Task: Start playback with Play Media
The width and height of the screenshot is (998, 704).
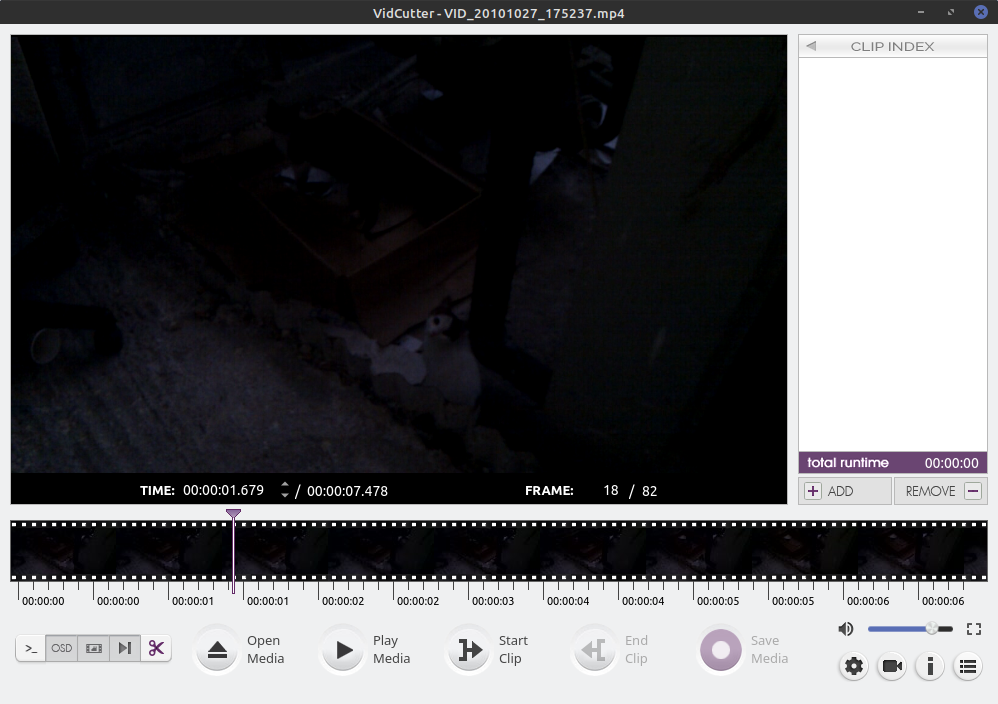Action: (365, 648)
